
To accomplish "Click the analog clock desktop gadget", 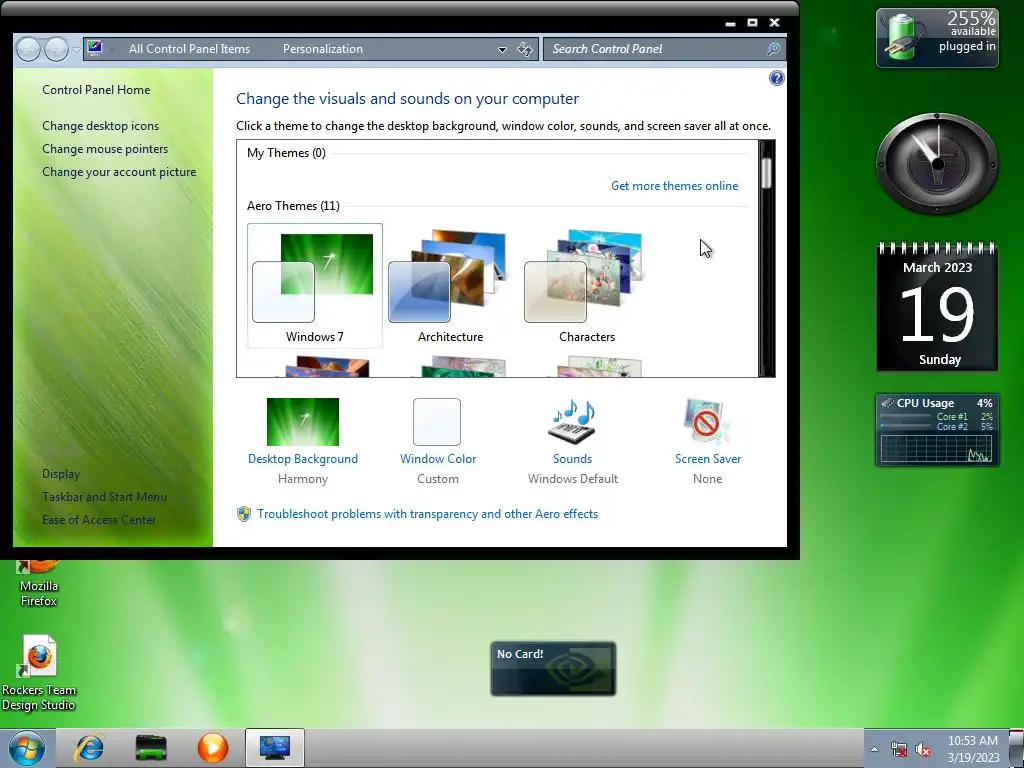I will (x=937, y=163).
